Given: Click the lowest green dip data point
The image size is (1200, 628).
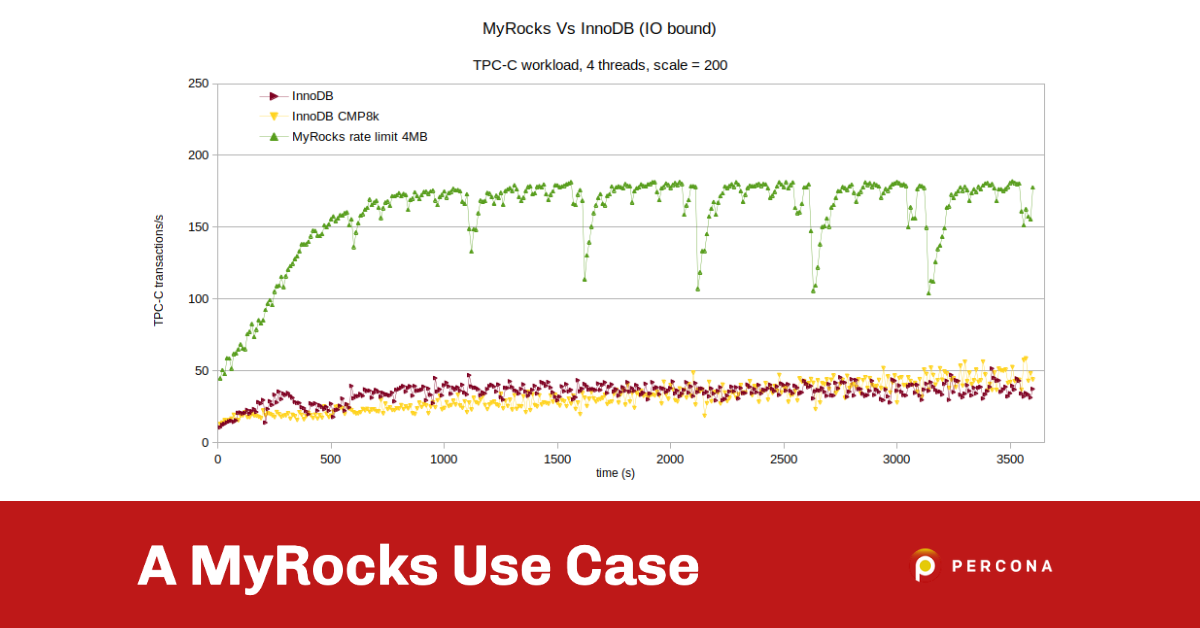Looking at the screenshot, I should [929, 294].
